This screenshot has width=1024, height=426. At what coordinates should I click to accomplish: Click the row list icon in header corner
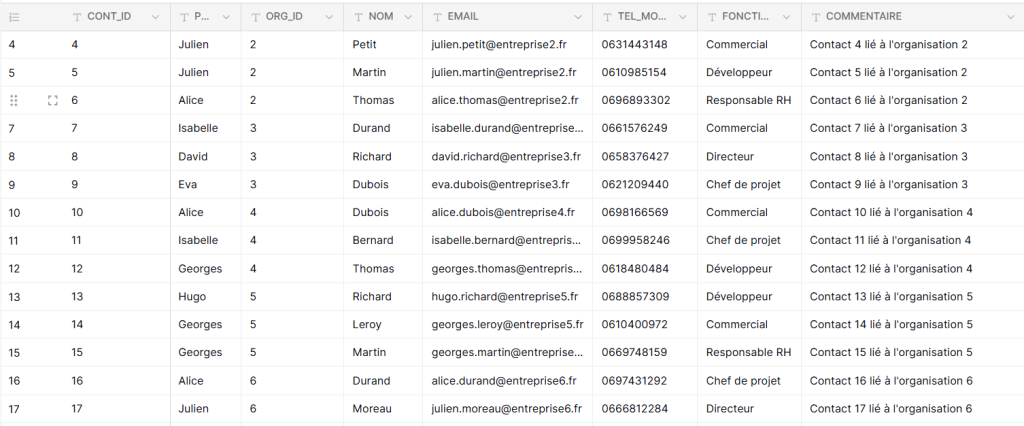14,17
